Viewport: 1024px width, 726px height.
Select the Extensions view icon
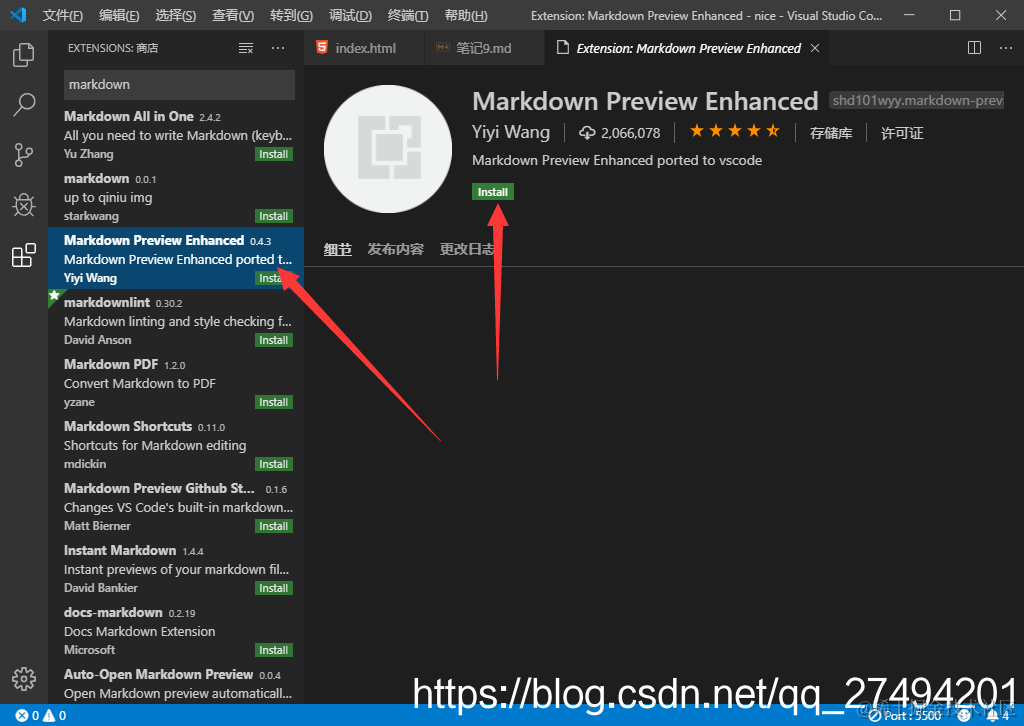(x=24, y=255)
